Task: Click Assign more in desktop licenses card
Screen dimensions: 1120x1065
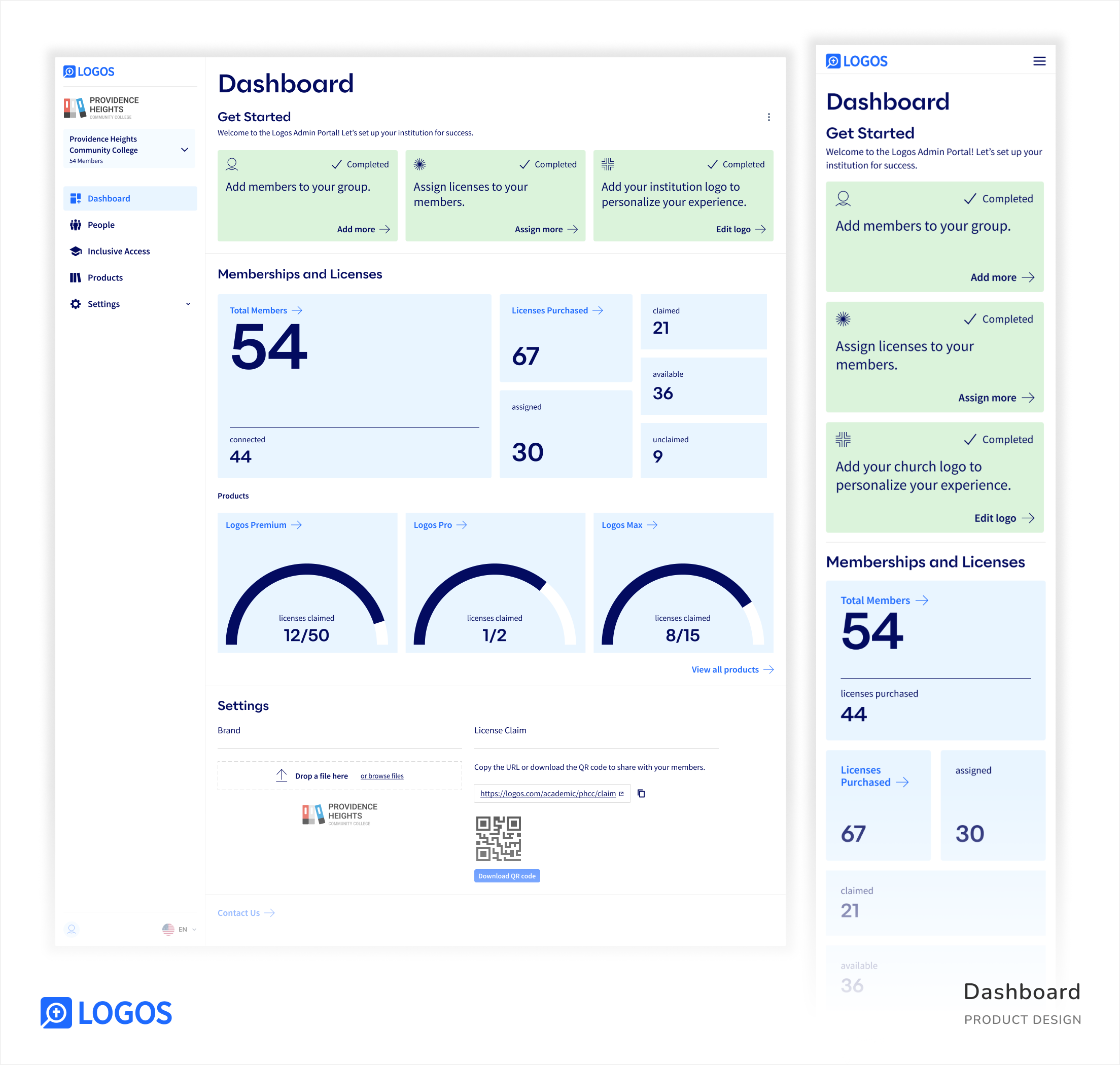Action: point(546,229)
